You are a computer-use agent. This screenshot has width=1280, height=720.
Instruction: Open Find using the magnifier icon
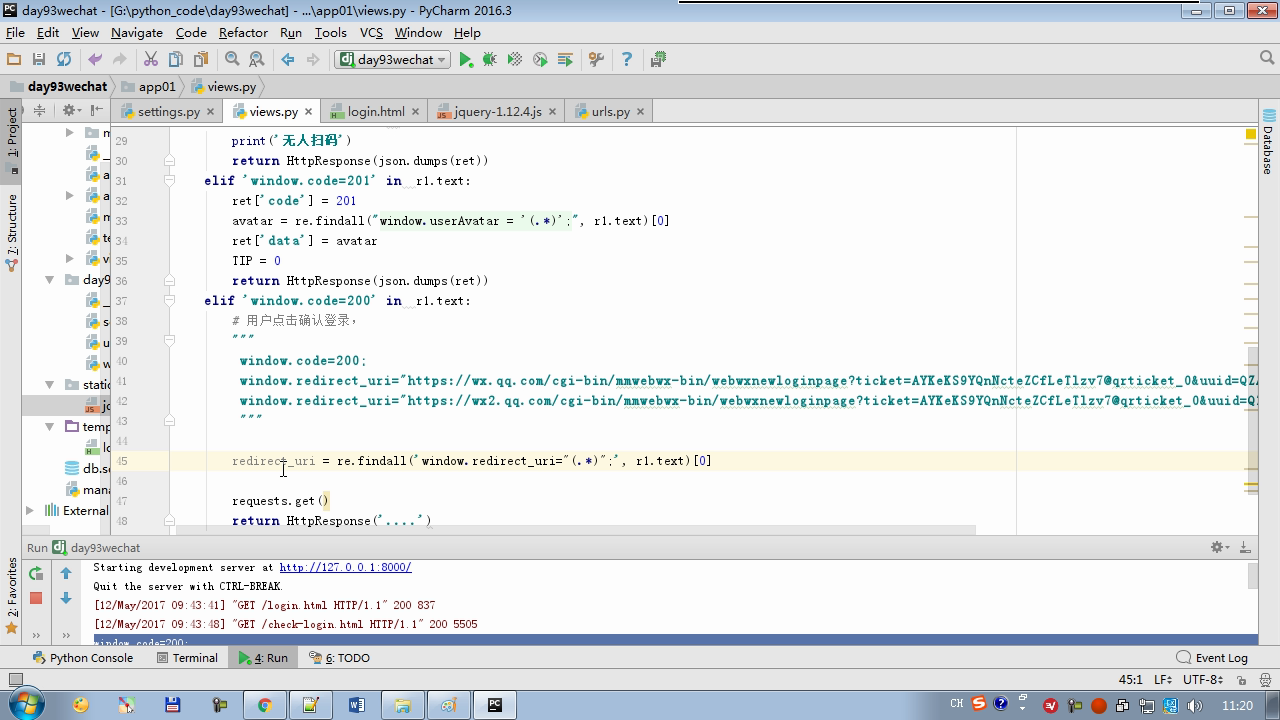click(232, 60)
